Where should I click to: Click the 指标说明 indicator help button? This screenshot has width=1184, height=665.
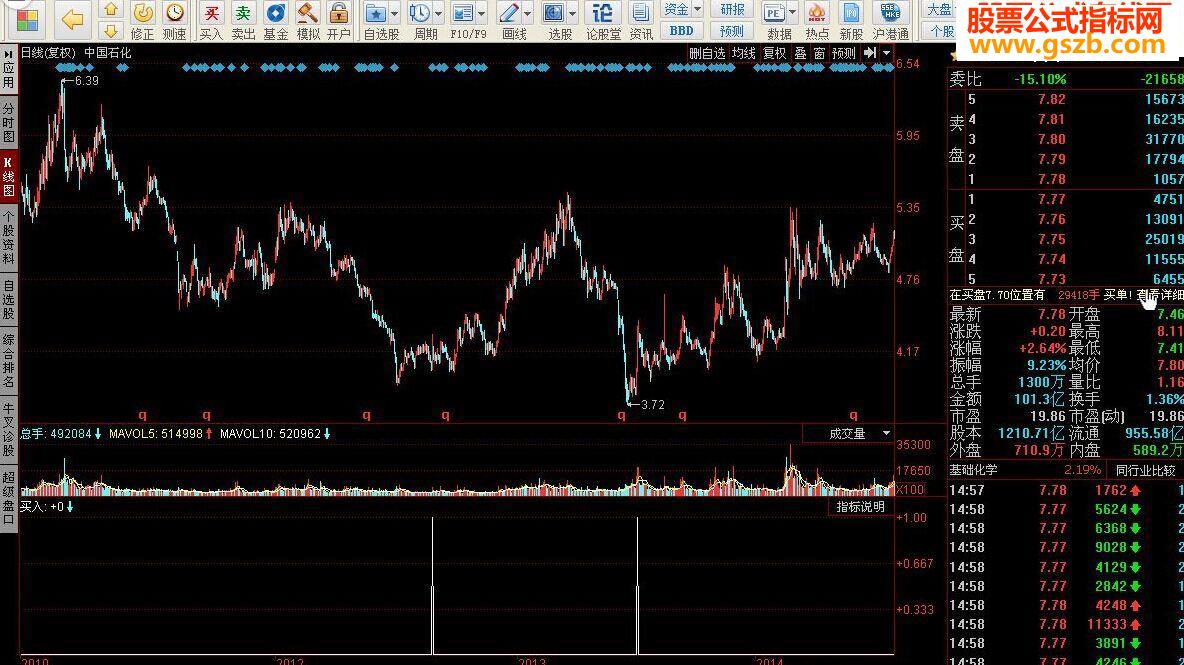860,506
